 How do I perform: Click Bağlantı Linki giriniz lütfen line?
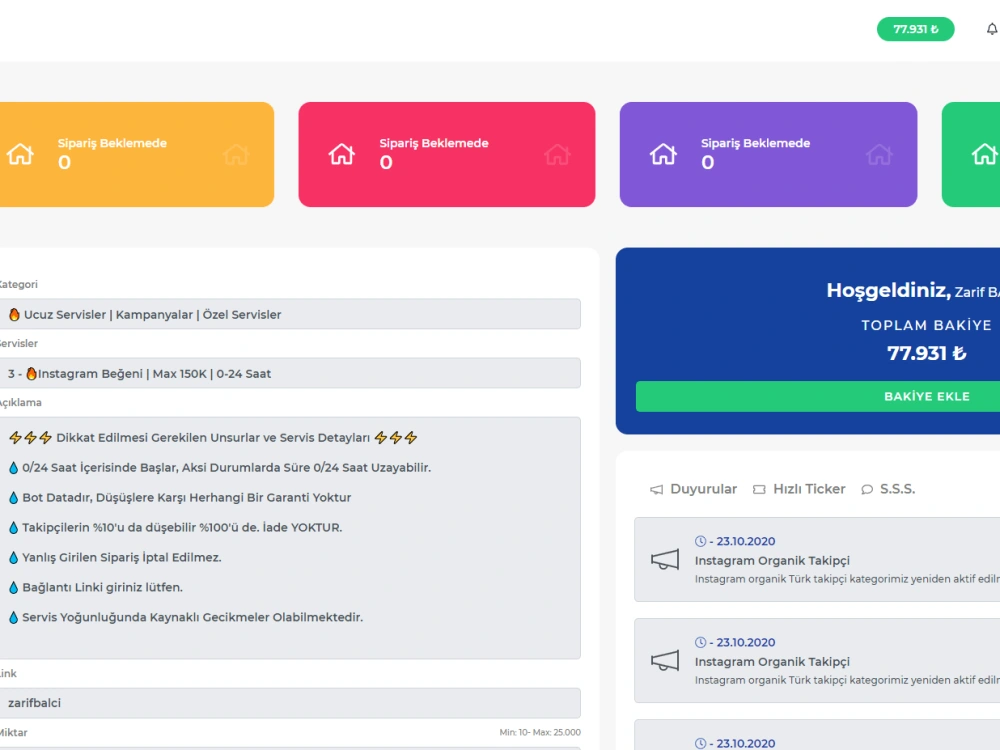pyautogui.click(x=96, y=587)
